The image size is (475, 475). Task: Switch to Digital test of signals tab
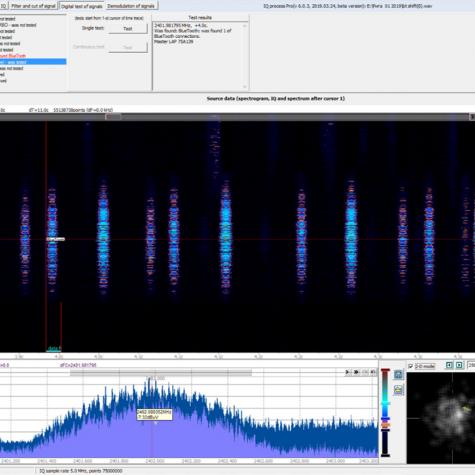82,6
